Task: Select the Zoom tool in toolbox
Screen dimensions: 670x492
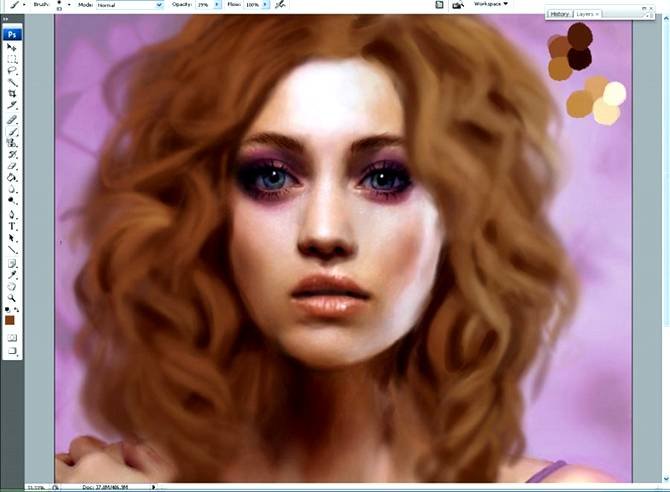Action: (x=13, y=297)
